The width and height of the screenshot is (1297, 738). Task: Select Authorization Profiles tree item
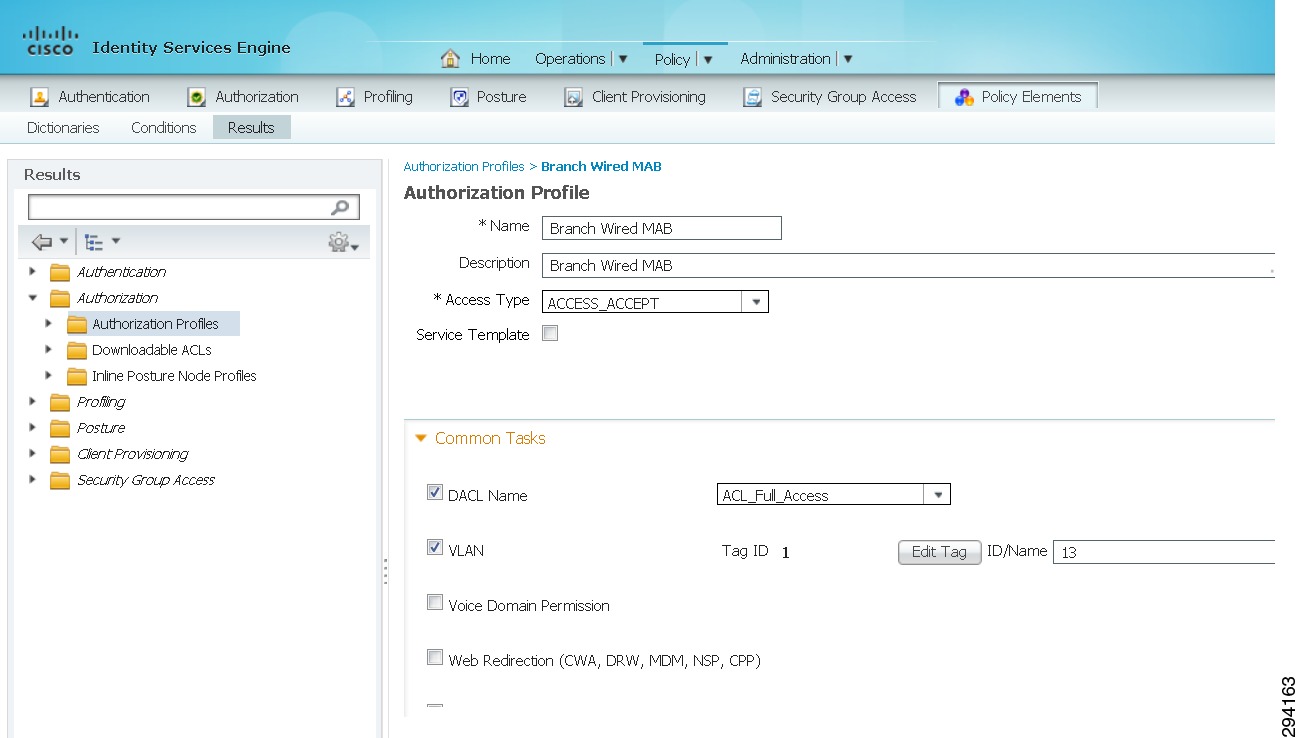point(155,324)
